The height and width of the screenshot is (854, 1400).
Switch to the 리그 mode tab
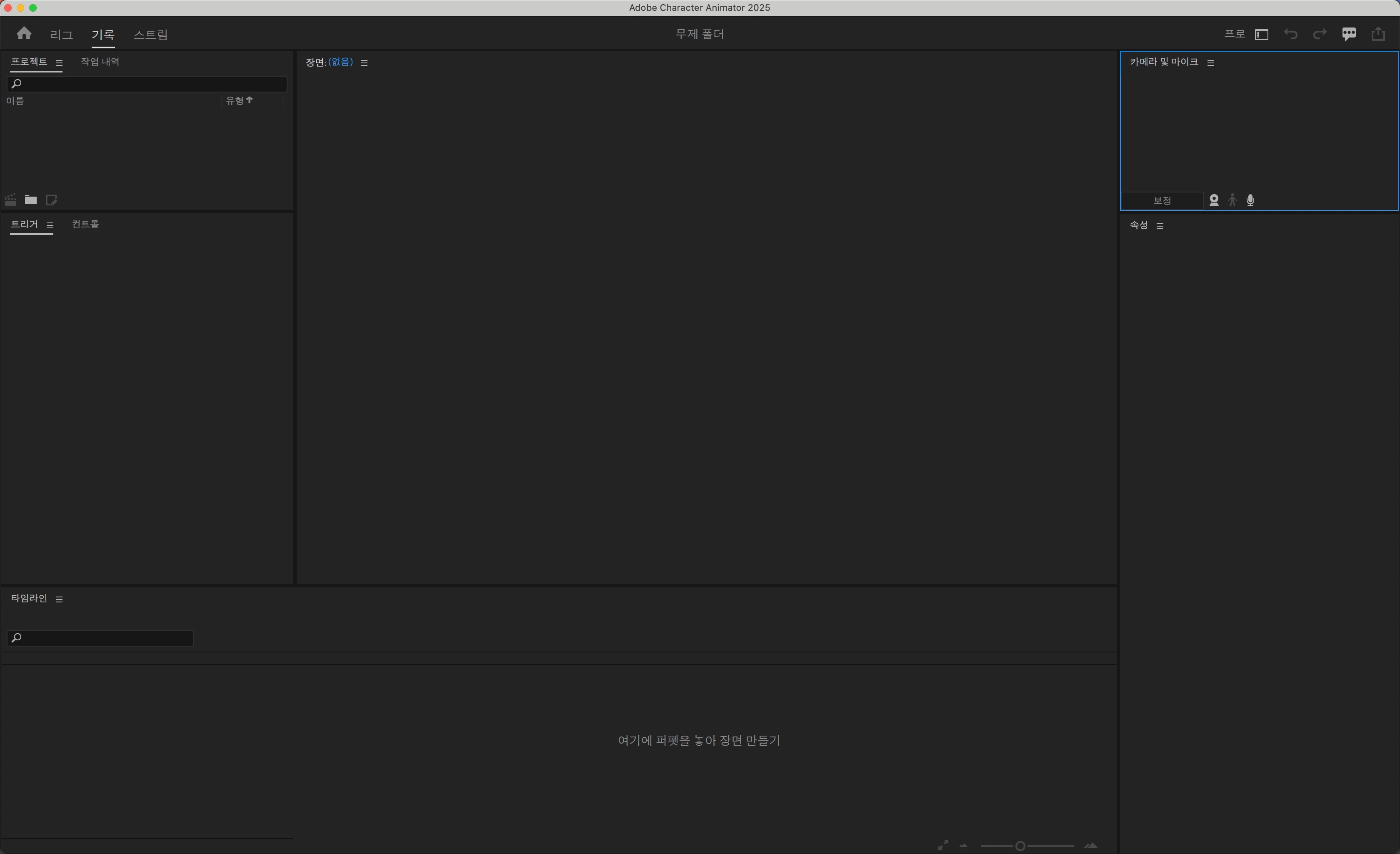coord(61,35)
